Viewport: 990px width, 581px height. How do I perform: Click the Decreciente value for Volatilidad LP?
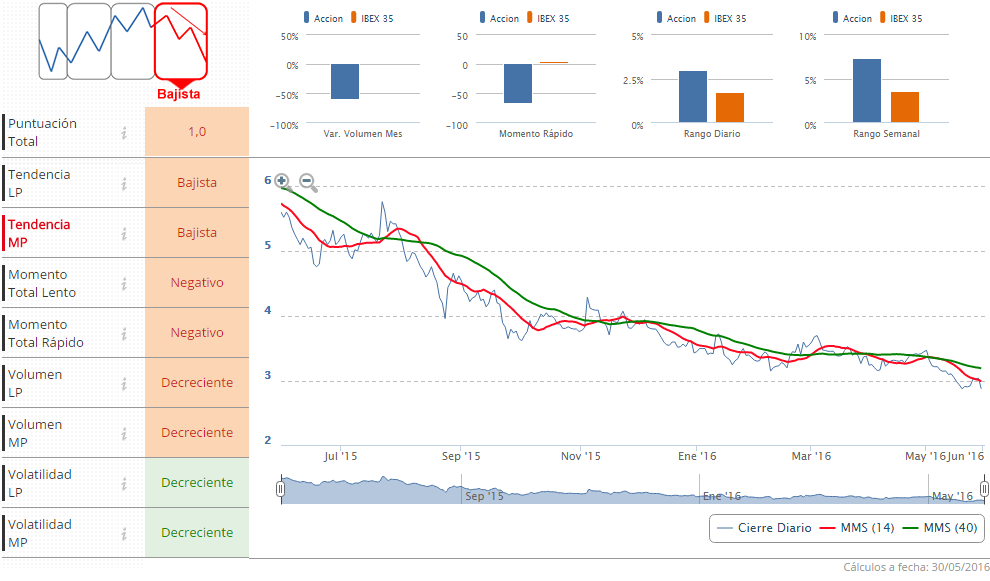pos(197,483)
